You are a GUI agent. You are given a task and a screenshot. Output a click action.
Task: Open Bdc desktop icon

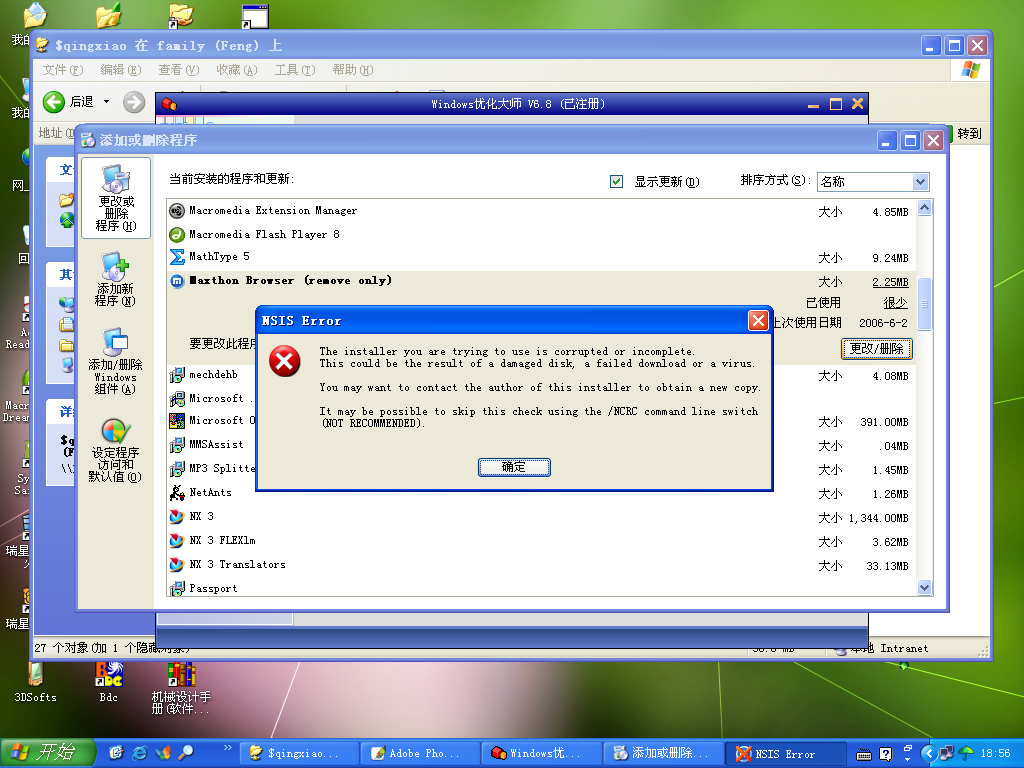coord(109,682)
